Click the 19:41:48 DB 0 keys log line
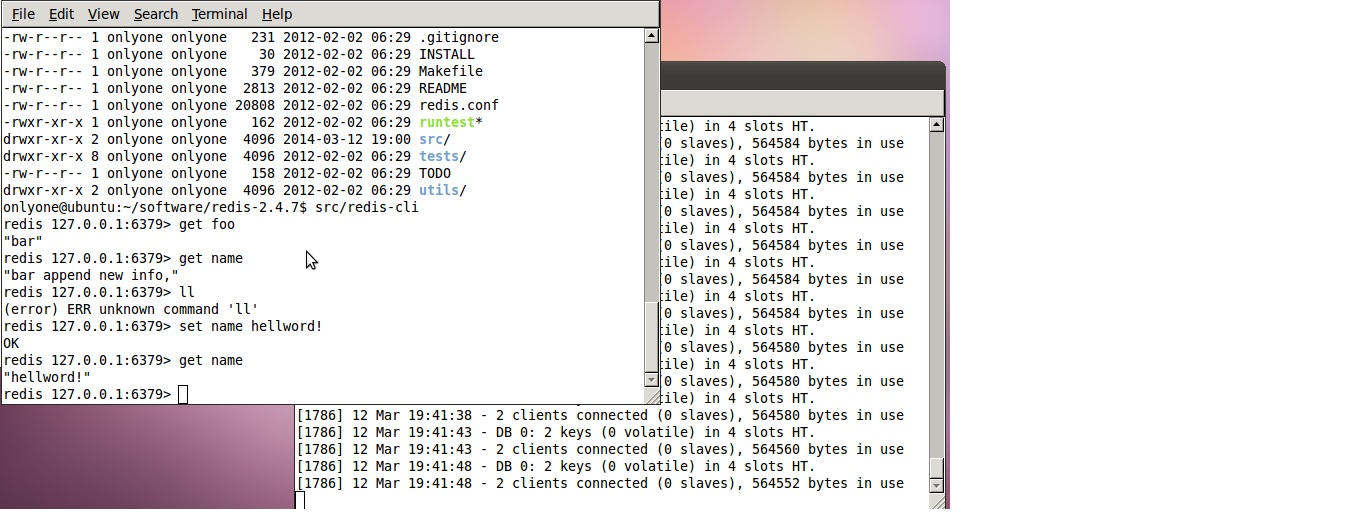 [556, 466]
